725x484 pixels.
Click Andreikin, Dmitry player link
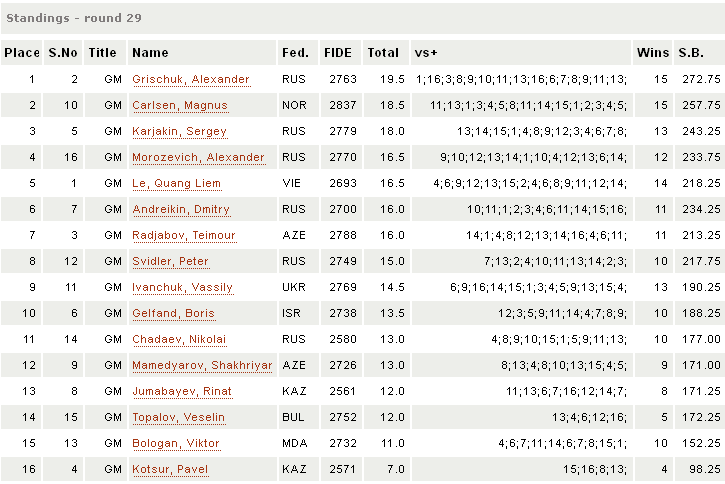coord(181,210)
